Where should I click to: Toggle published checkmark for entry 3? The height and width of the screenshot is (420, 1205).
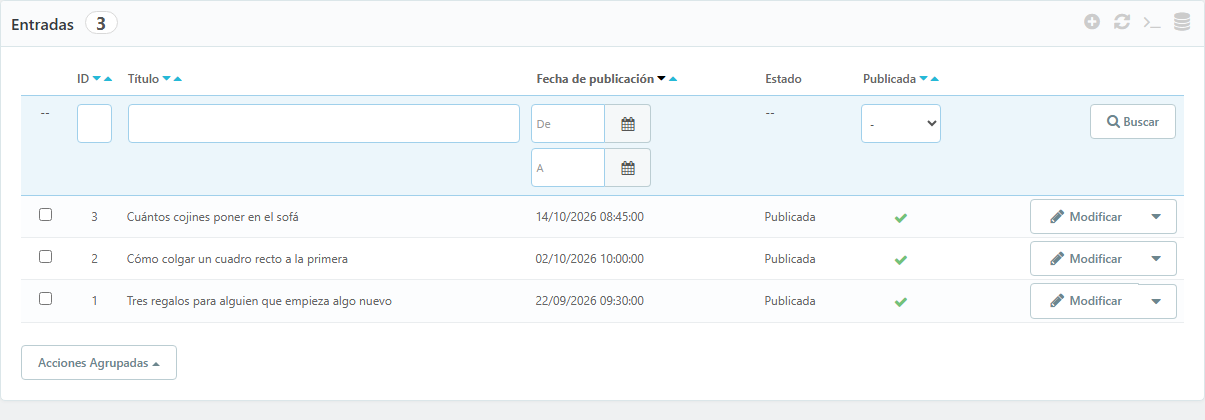900,217
